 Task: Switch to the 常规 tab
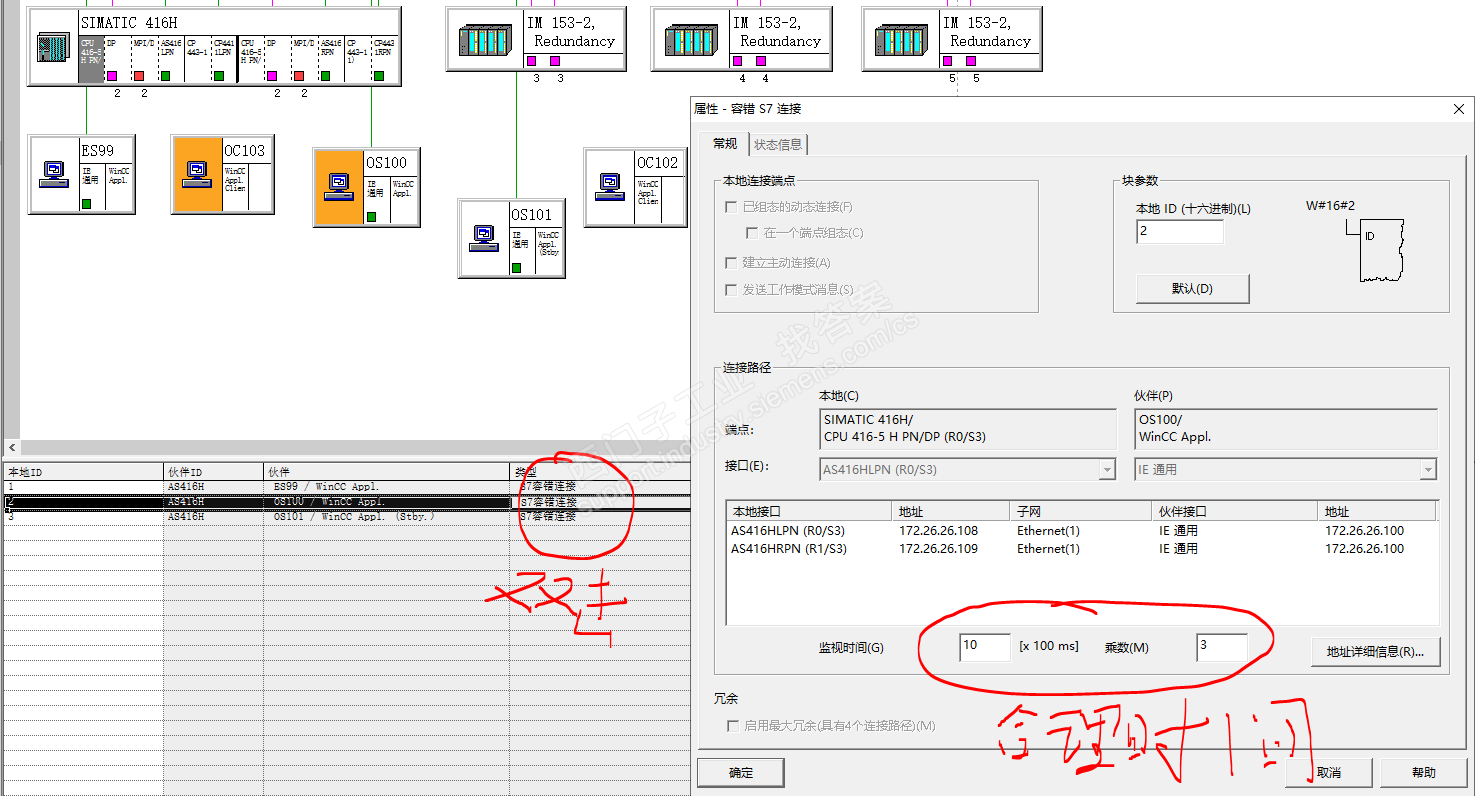(x=725, y=144)
